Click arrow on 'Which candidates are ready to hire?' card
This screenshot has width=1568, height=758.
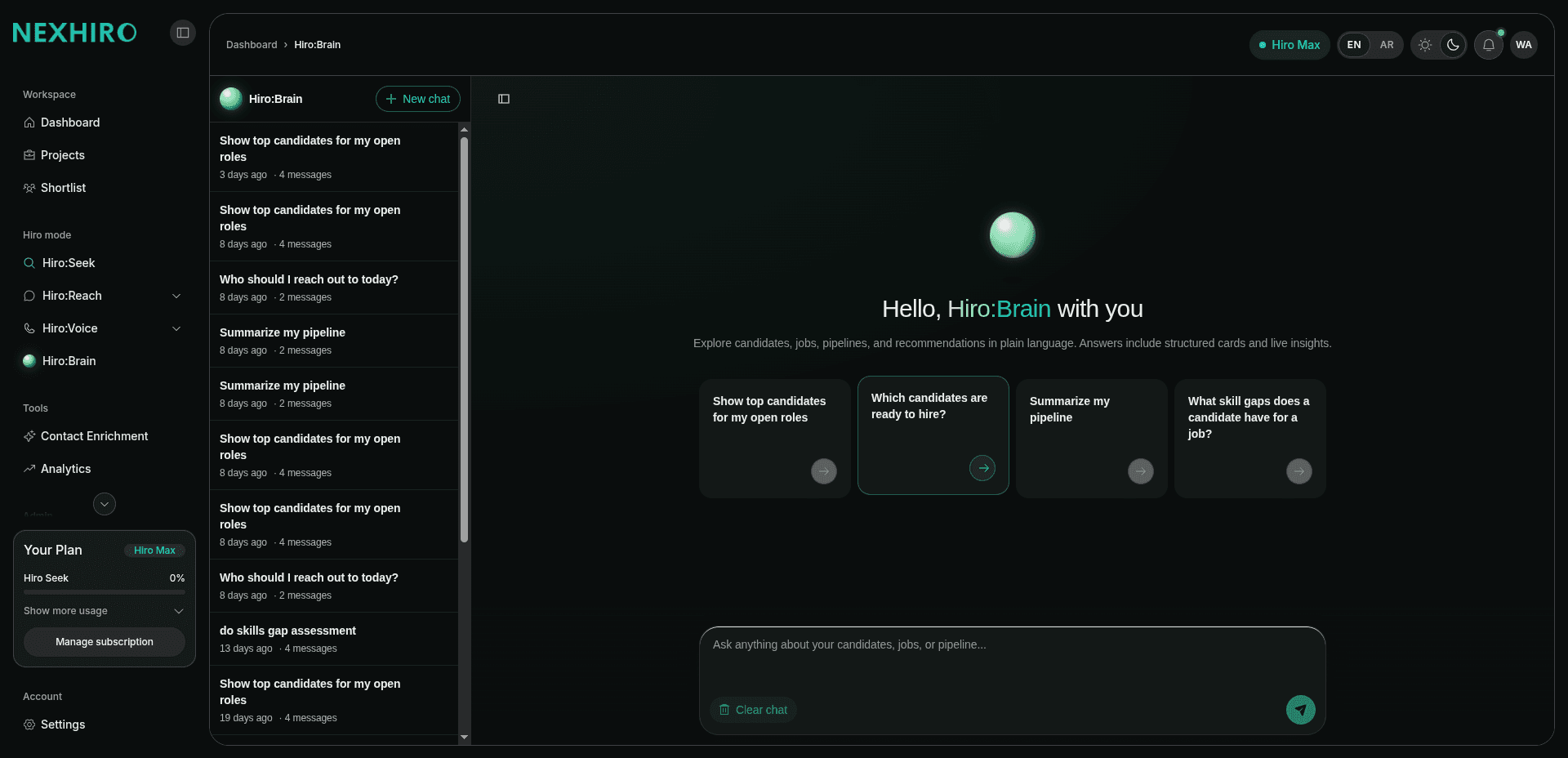982,468
